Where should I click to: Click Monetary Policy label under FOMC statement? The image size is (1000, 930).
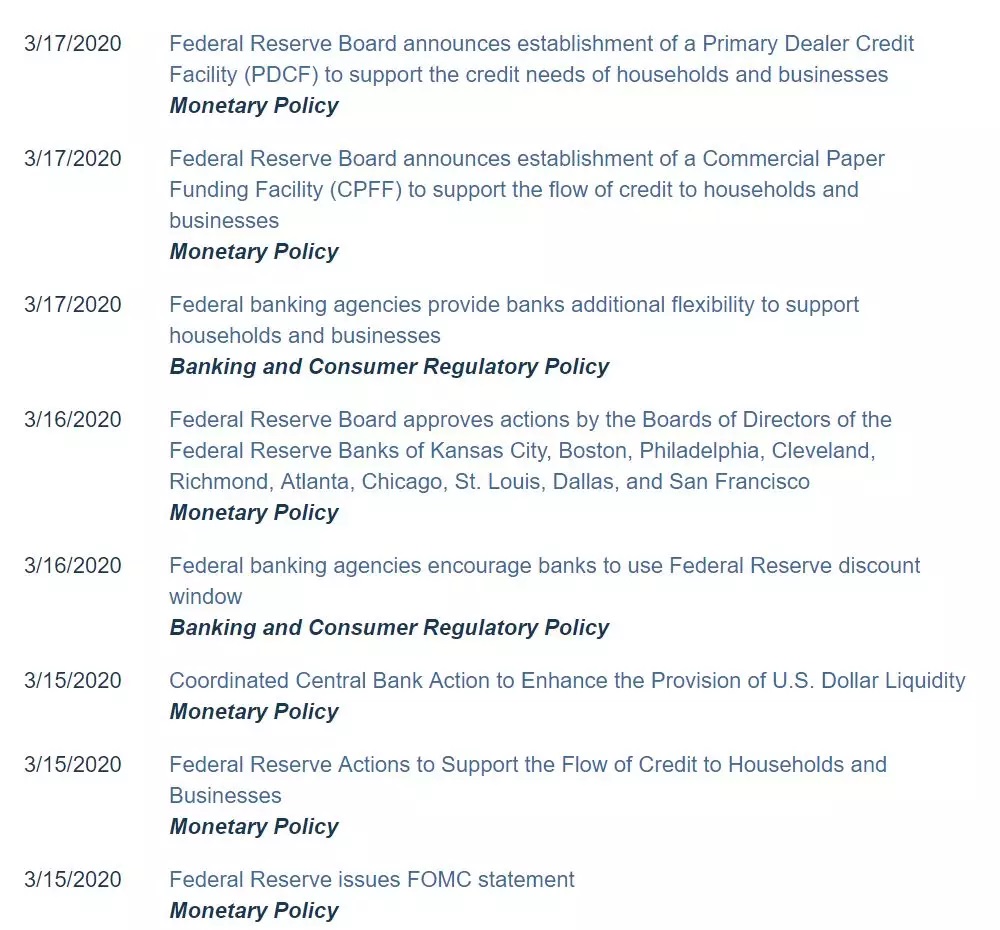(x=254, y=911)
